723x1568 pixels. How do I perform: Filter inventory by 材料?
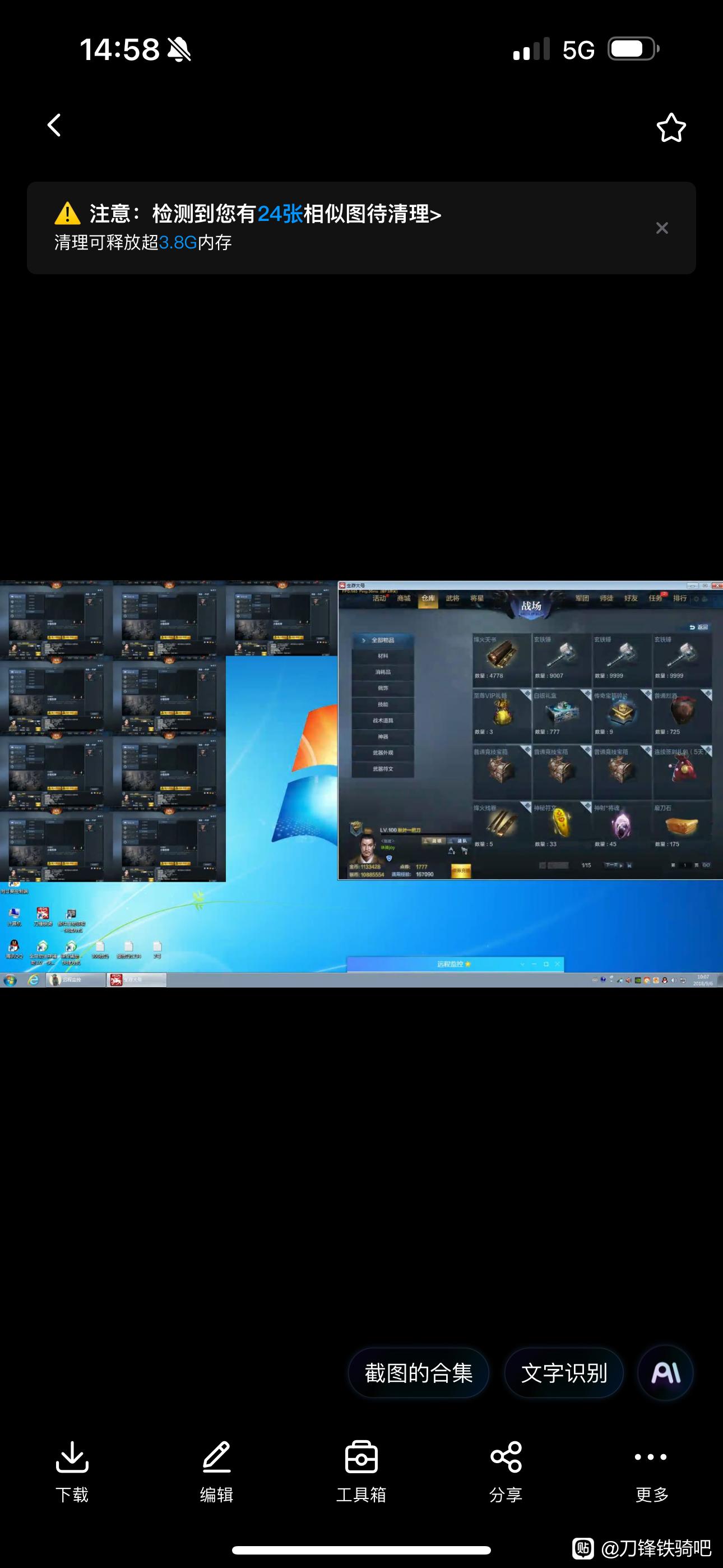tap(383, 656)
